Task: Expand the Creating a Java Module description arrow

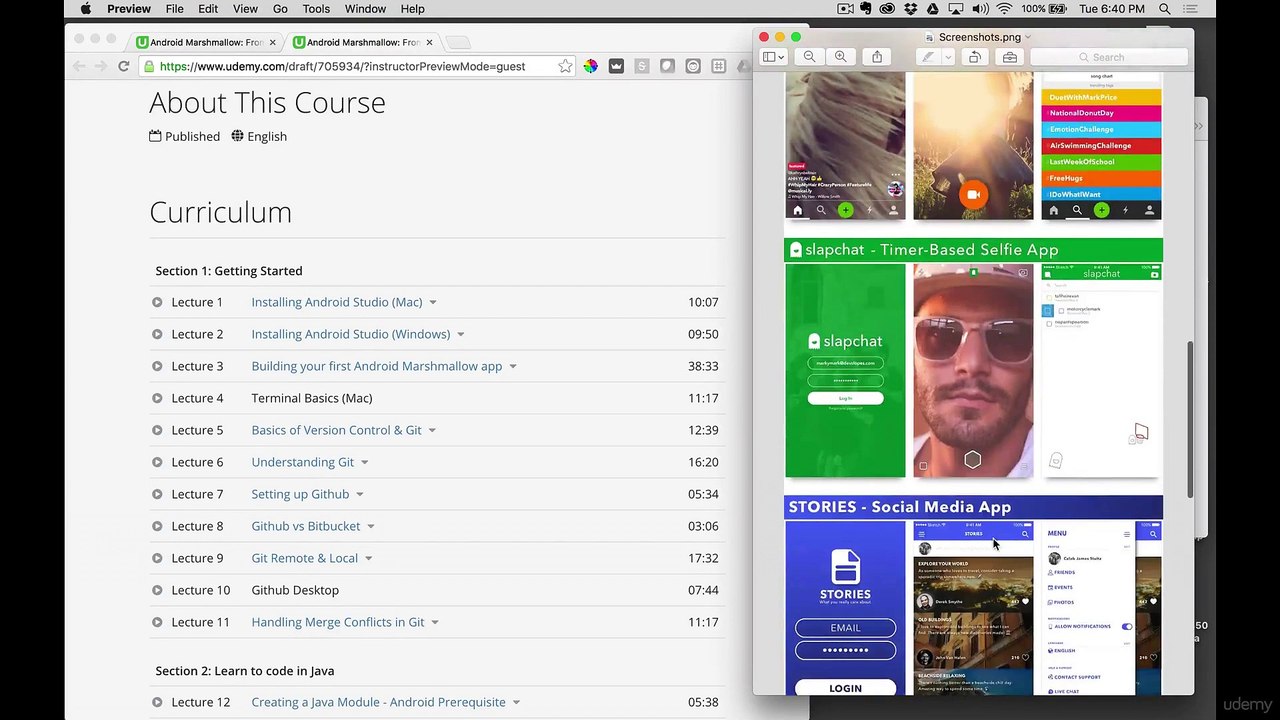Action: [516, 702]
